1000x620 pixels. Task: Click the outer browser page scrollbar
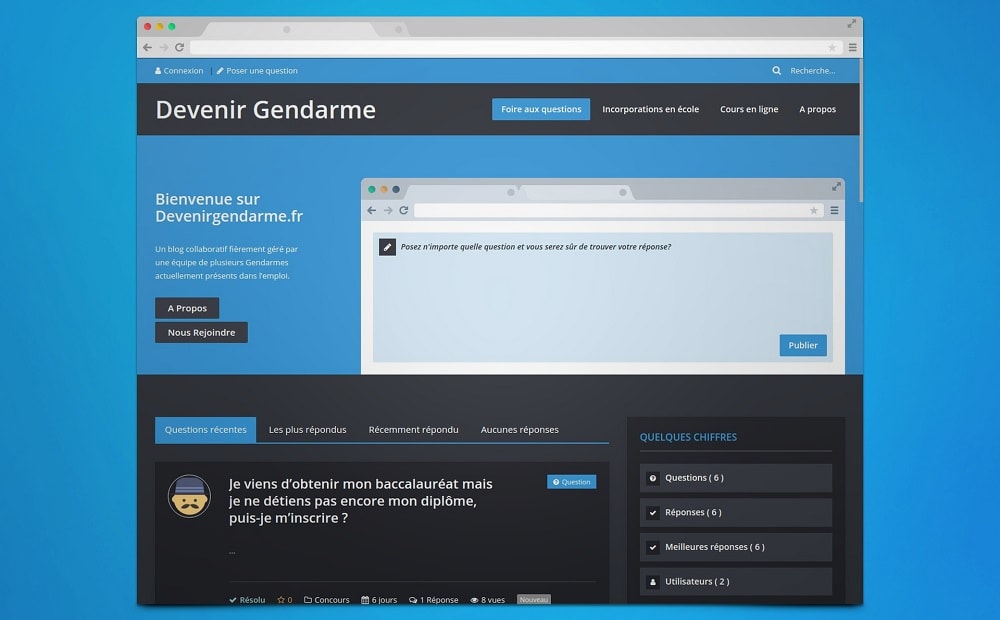point(861,131)
